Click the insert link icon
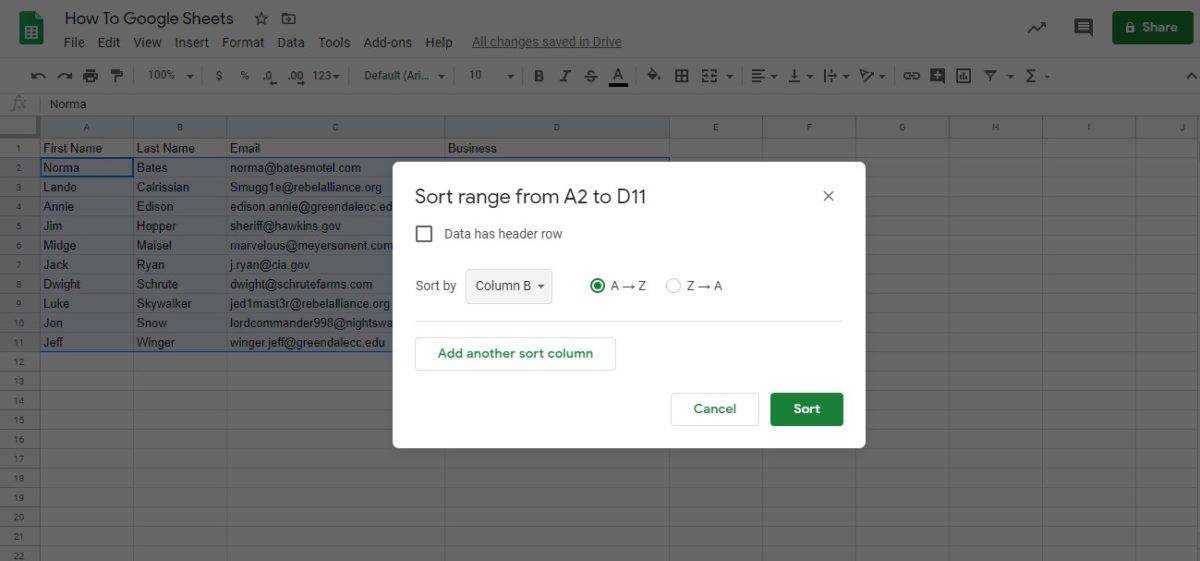The width and height of the screenshot is (1200, 561). click(x=911, y=76)
